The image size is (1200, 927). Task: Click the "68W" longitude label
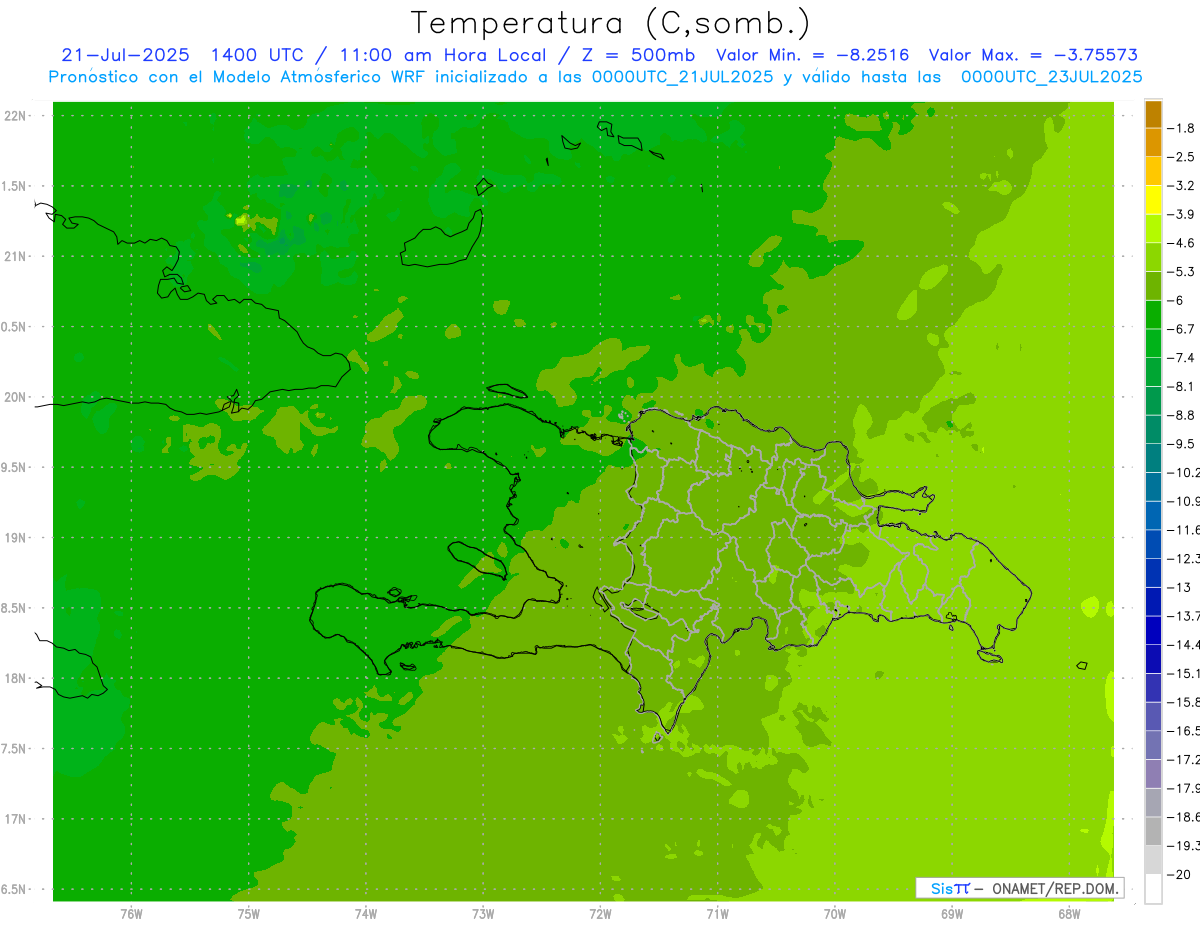[1069, 914]
